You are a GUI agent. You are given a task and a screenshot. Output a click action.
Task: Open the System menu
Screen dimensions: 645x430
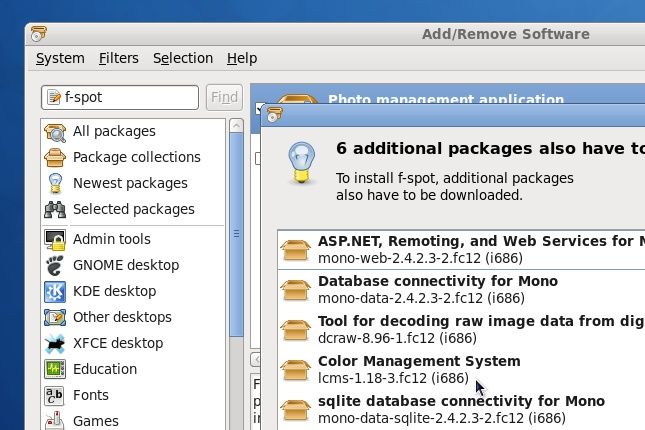pos(60,58)
